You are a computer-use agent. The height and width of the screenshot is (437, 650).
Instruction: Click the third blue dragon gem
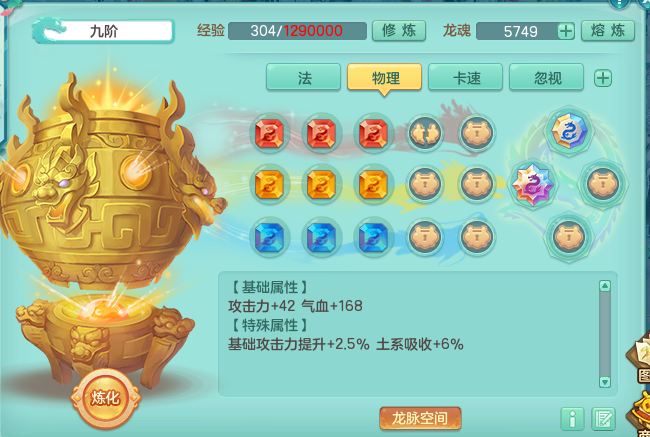[373, 237]
